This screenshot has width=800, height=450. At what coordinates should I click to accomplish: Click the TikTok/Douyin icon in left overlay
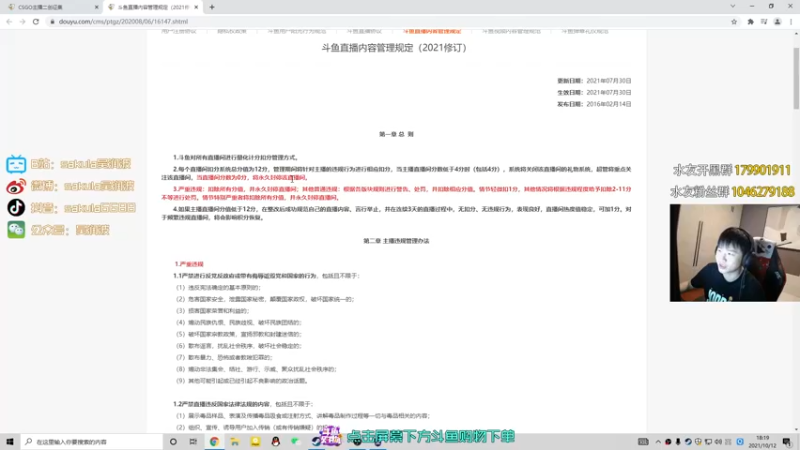[x=16, y=208]
